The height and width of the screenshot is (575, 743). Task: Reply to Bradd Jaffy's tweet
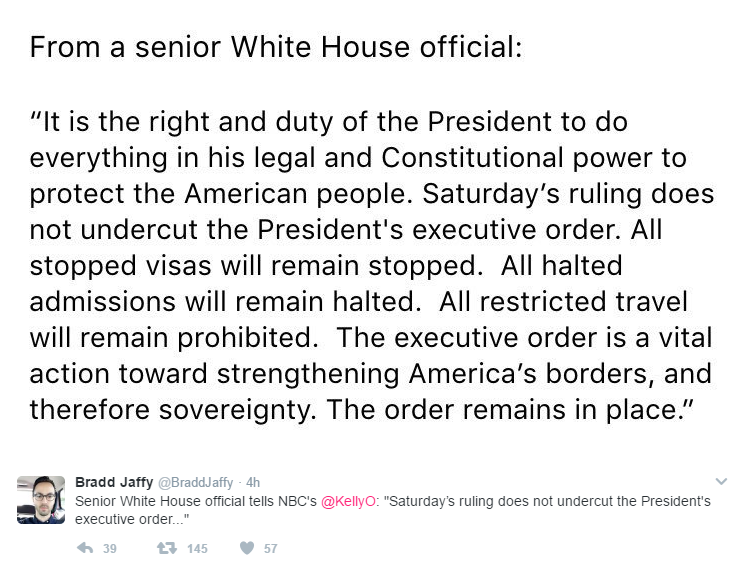(x=86, y=548)
